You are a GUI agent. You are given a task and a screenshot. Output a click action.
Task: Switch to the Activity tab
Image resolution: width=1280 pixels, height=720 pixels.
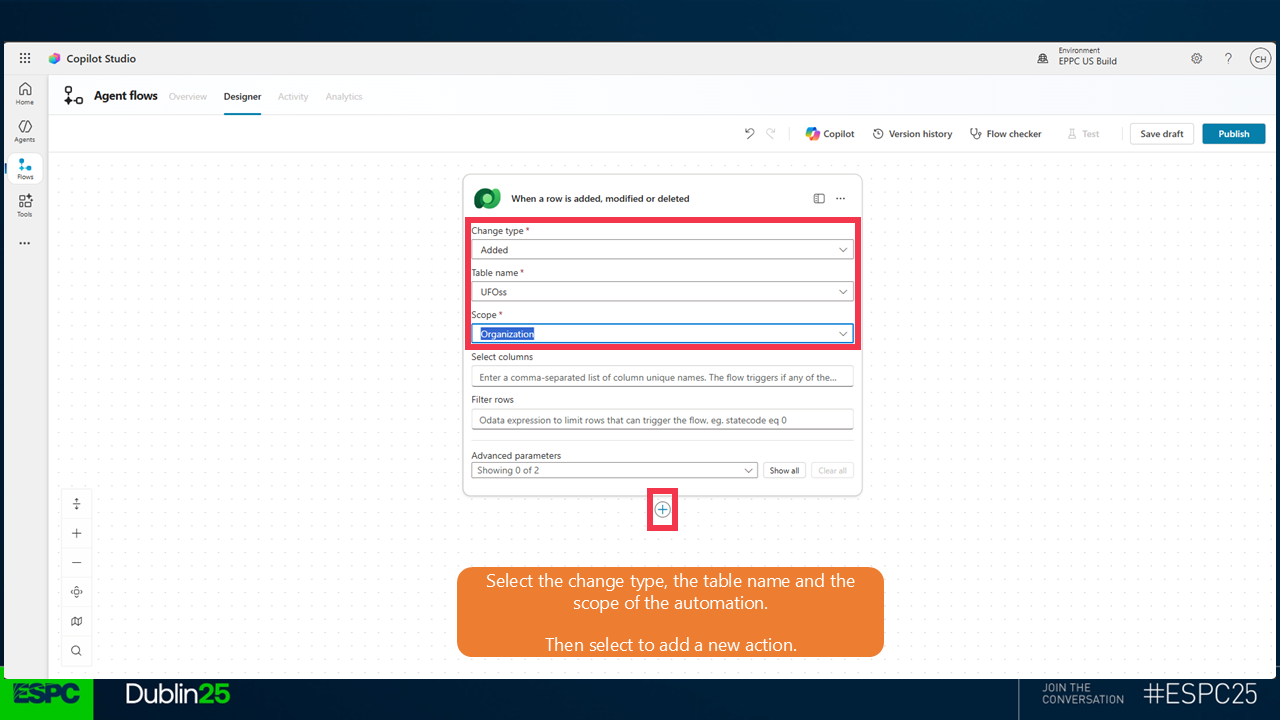click(x=293, y=97)
